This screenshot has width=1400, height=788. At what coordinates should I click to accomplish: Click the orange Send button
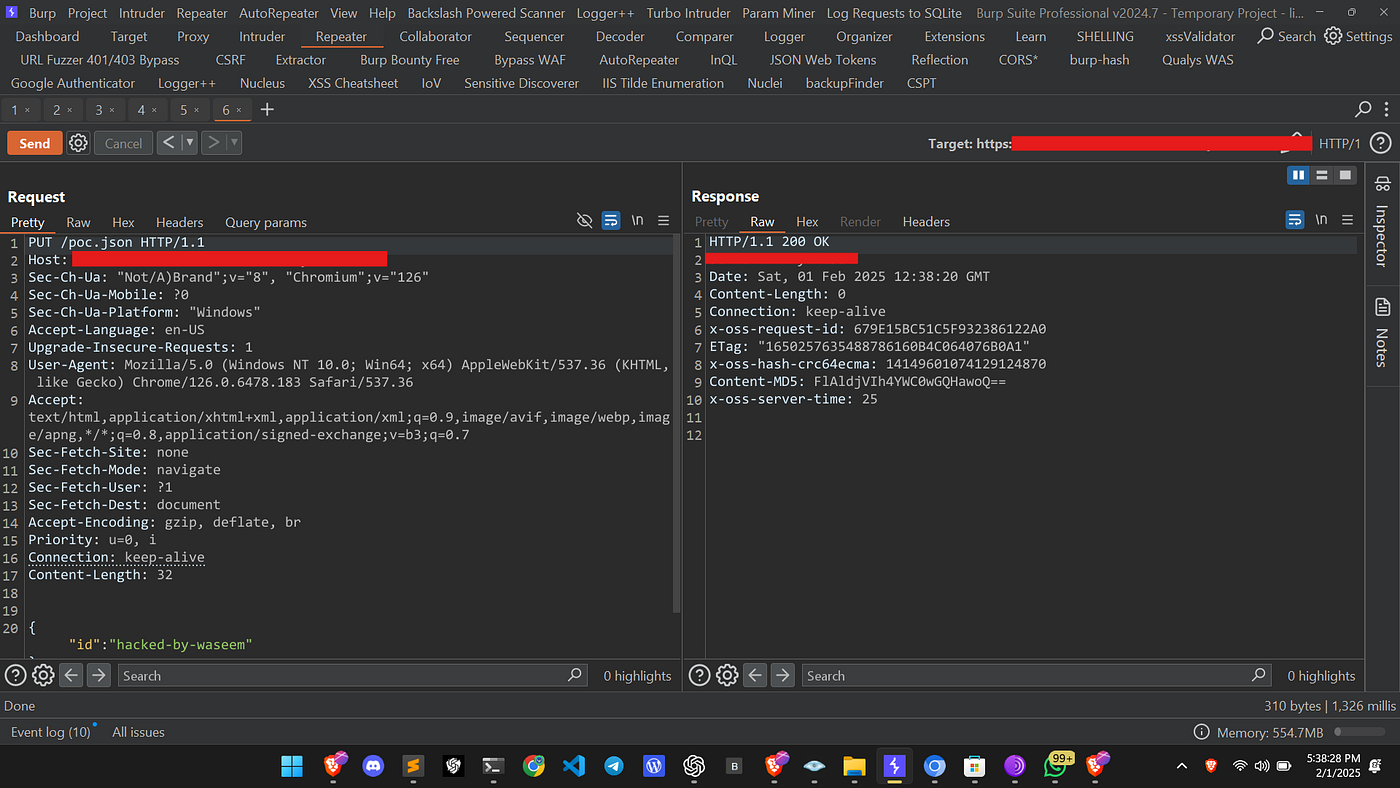[x=35, y=143]
